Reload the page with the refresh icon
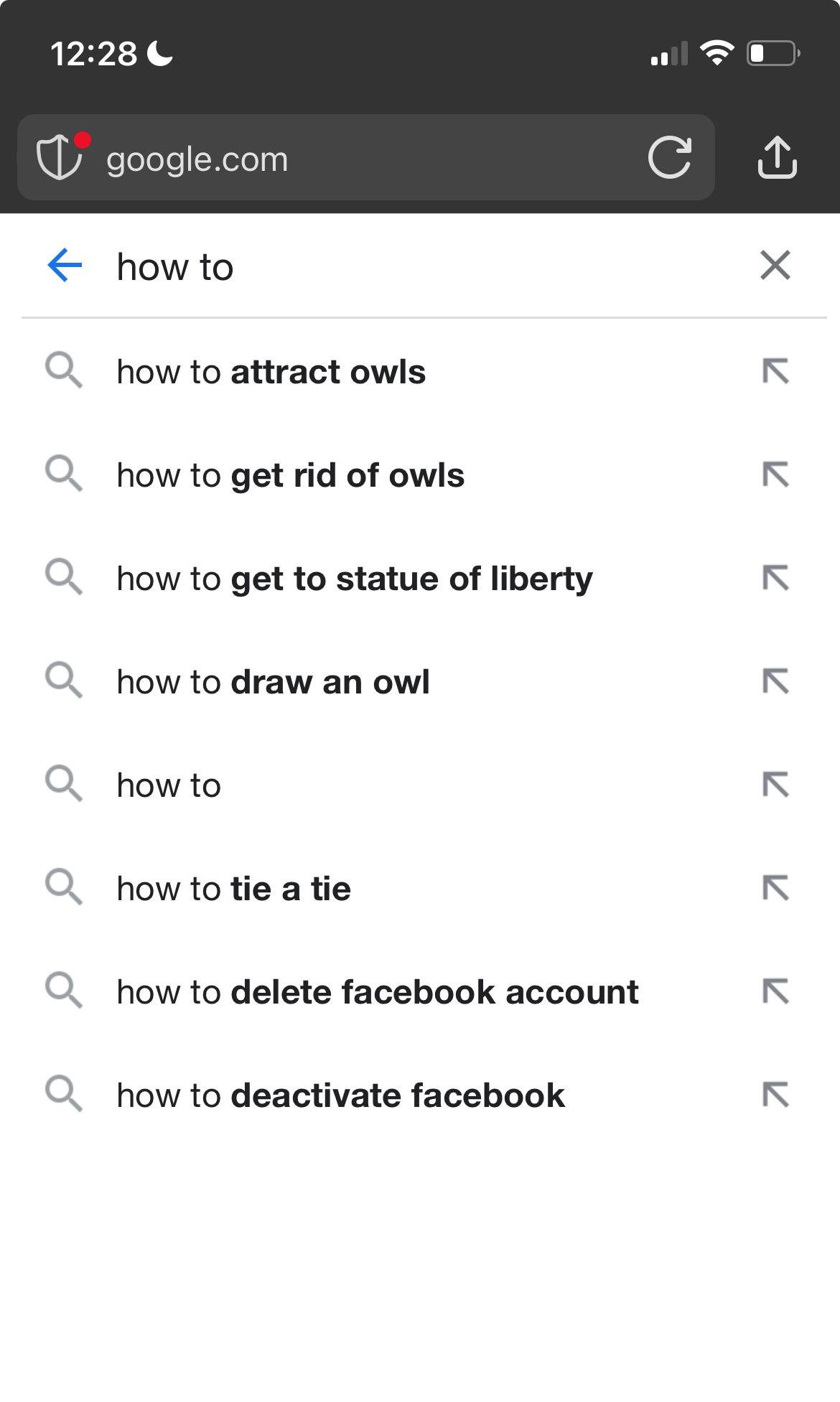Screen dimensions: 840x1402 tap(670, 157)
